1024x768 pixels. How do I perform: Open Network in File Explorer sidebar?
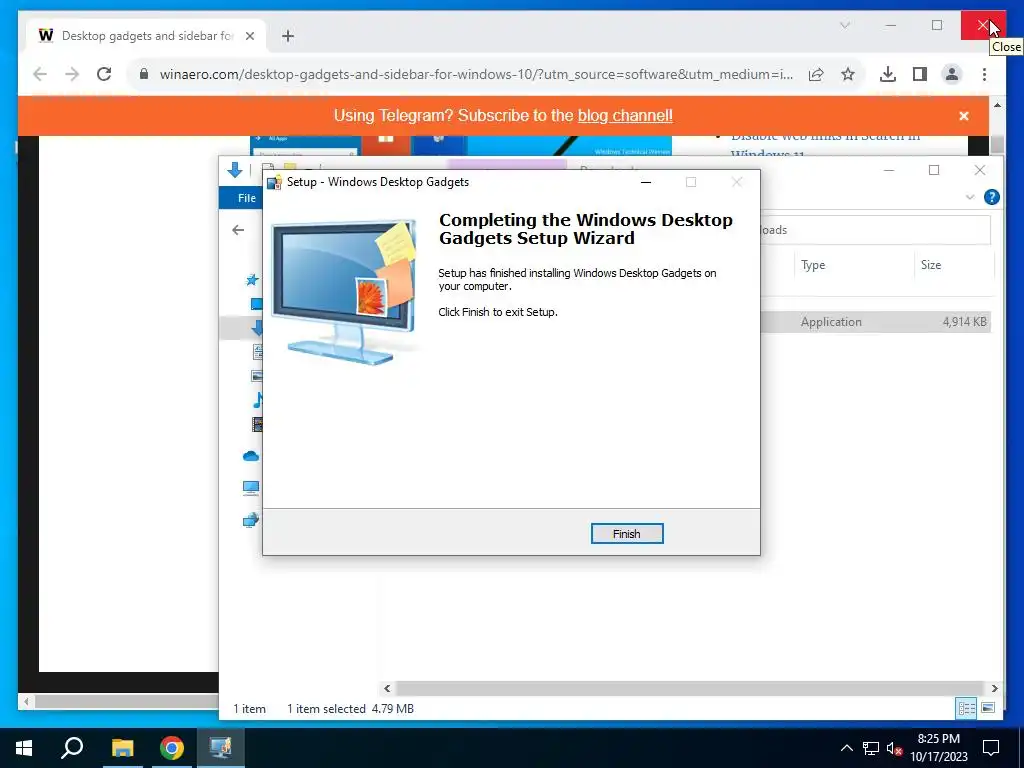tap(251, 520)
